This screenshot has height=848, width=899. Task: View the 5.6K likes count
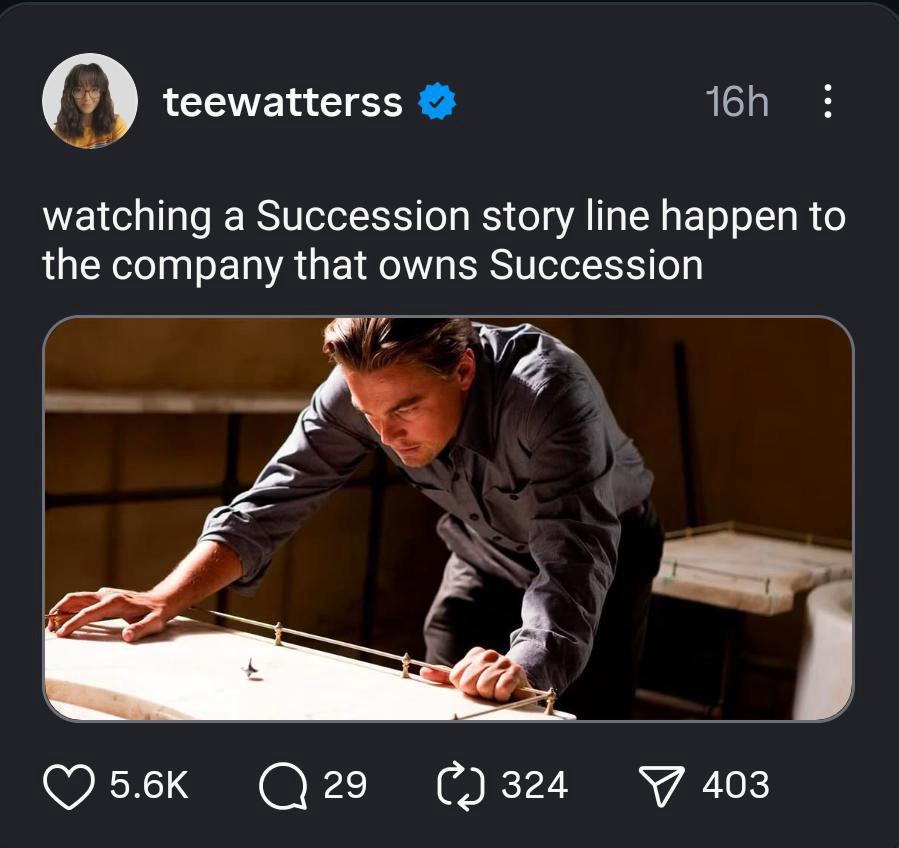[x=148, y=785]
